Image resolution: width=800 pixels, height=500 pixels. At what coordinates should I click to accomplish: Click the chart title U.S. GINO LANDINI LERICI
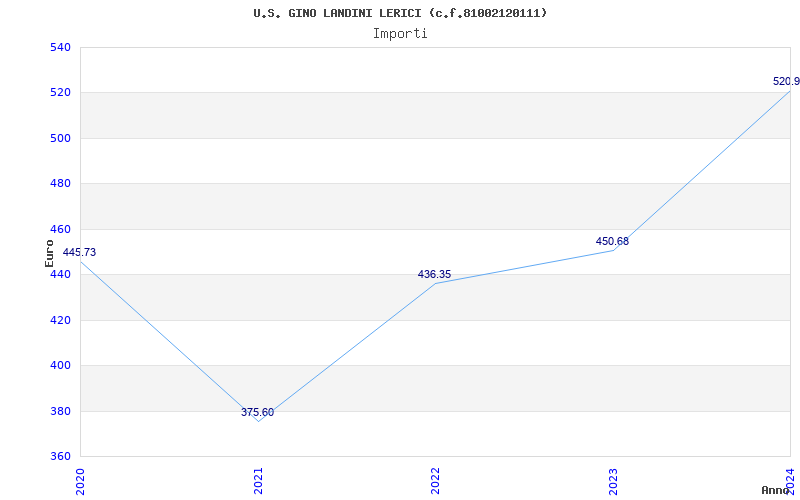(x=400, y=13)
